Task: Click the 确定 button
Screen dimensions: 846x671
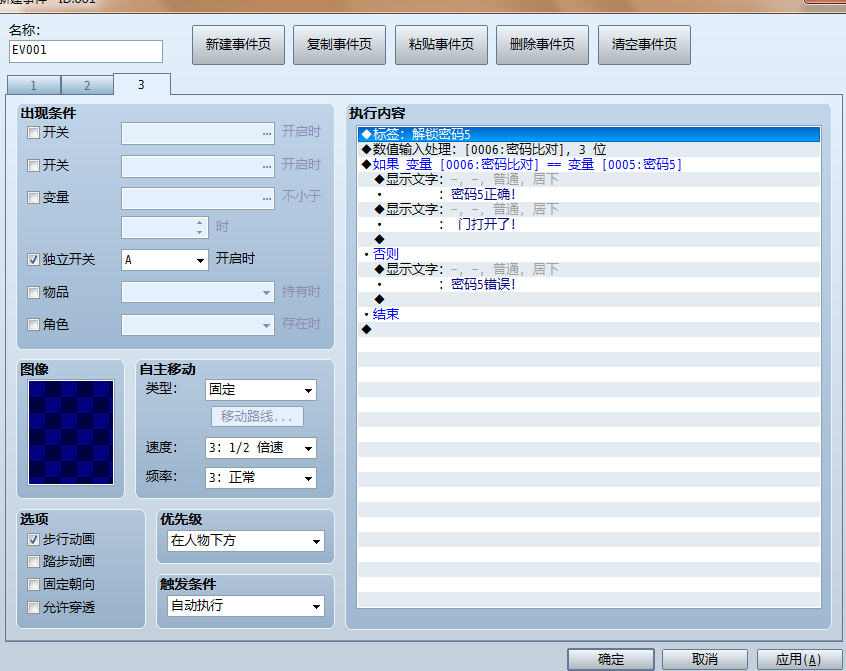Action: click(611, 659)
